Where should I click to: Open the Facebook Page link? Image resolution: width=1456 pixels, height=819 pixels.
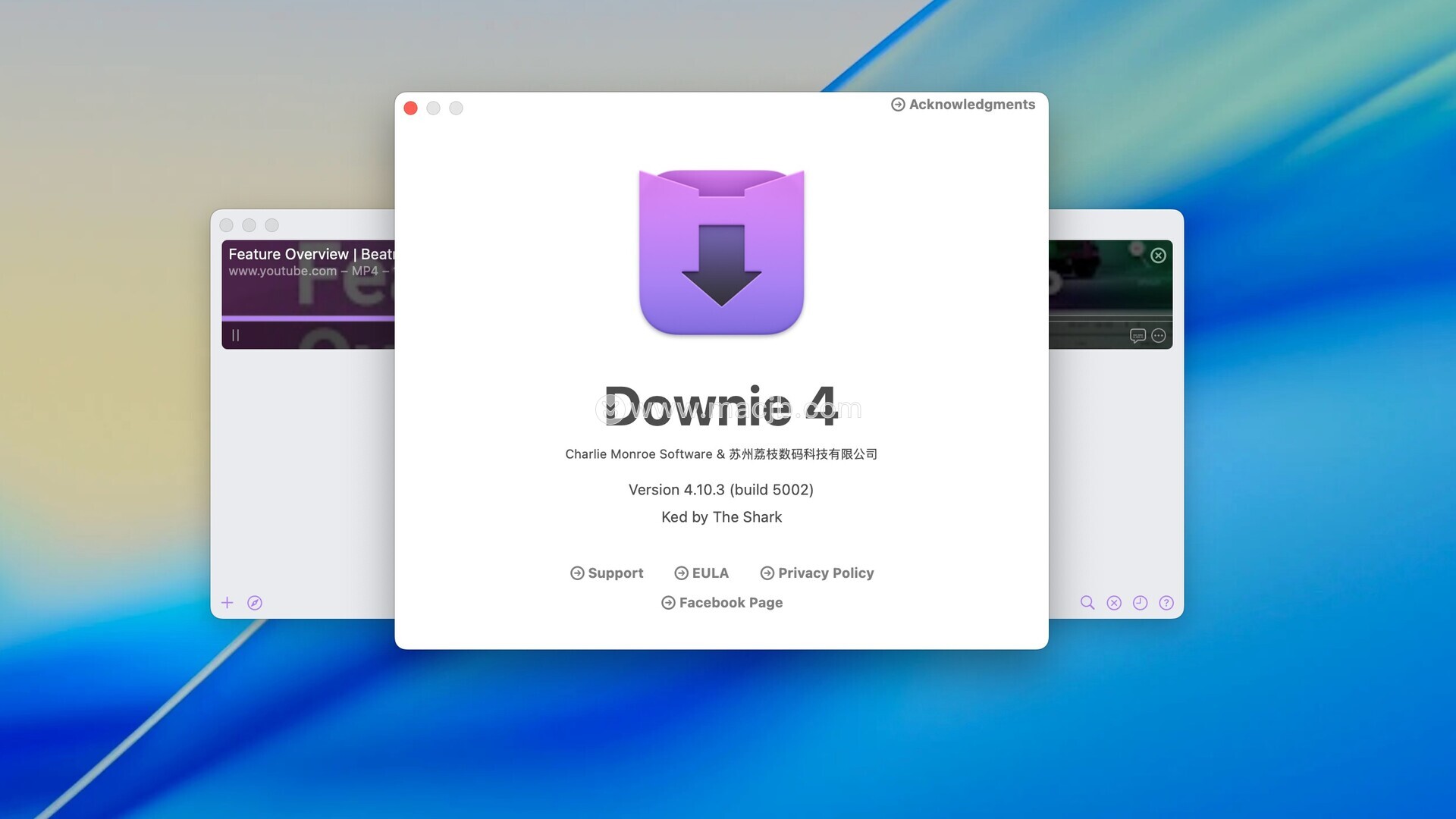(x=722, y=603)
